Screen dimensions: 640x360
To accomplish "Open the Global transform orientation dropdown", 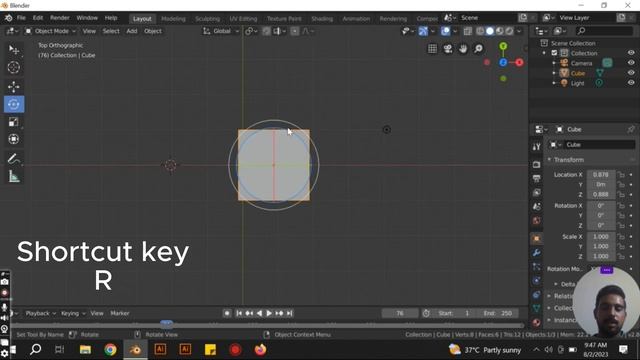I will click(221, 31).
